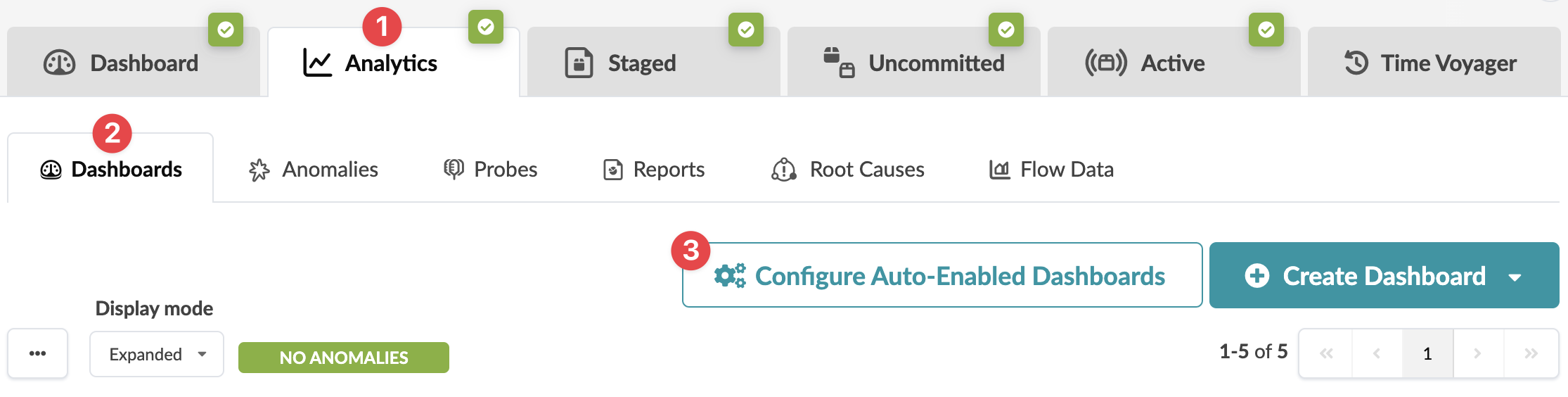Click the Uncommitted changes icon
The image size is (1568, 397).
point(839,63)
